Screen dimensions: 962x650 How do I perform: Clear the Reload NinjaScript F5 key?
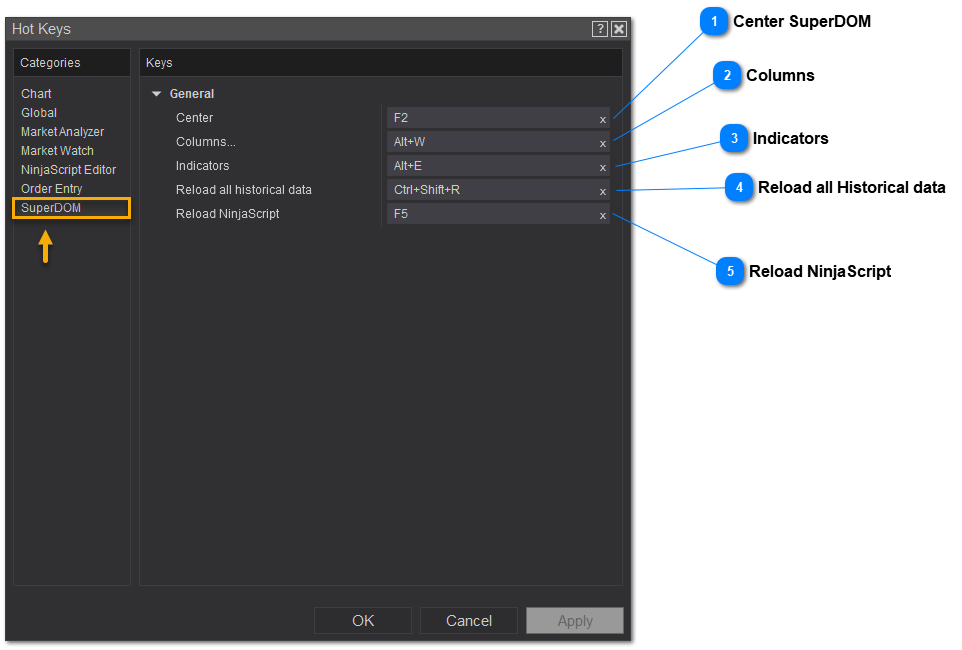(x=602, y=215)
